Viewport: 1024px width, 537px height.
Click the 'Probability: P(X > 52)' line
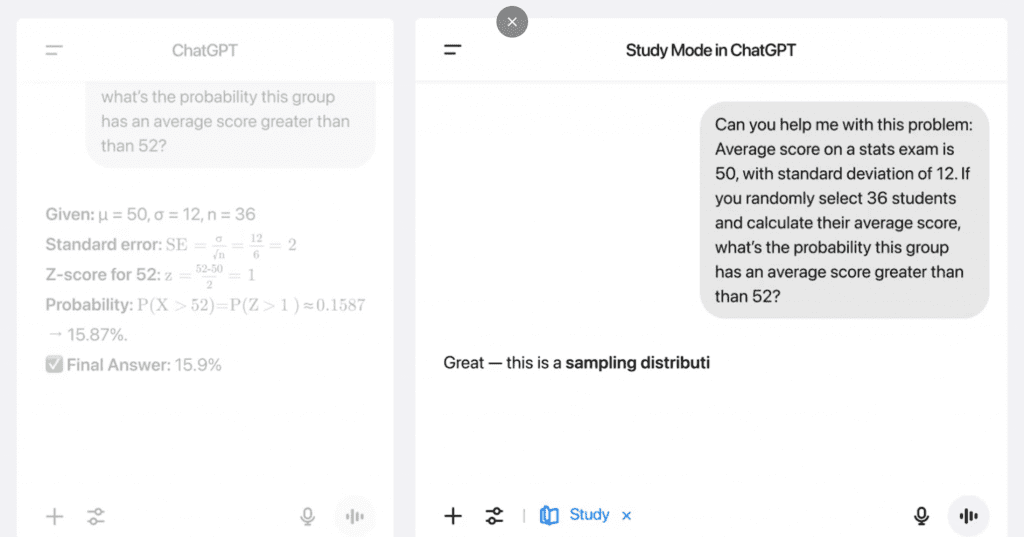[x=205, y=305]
